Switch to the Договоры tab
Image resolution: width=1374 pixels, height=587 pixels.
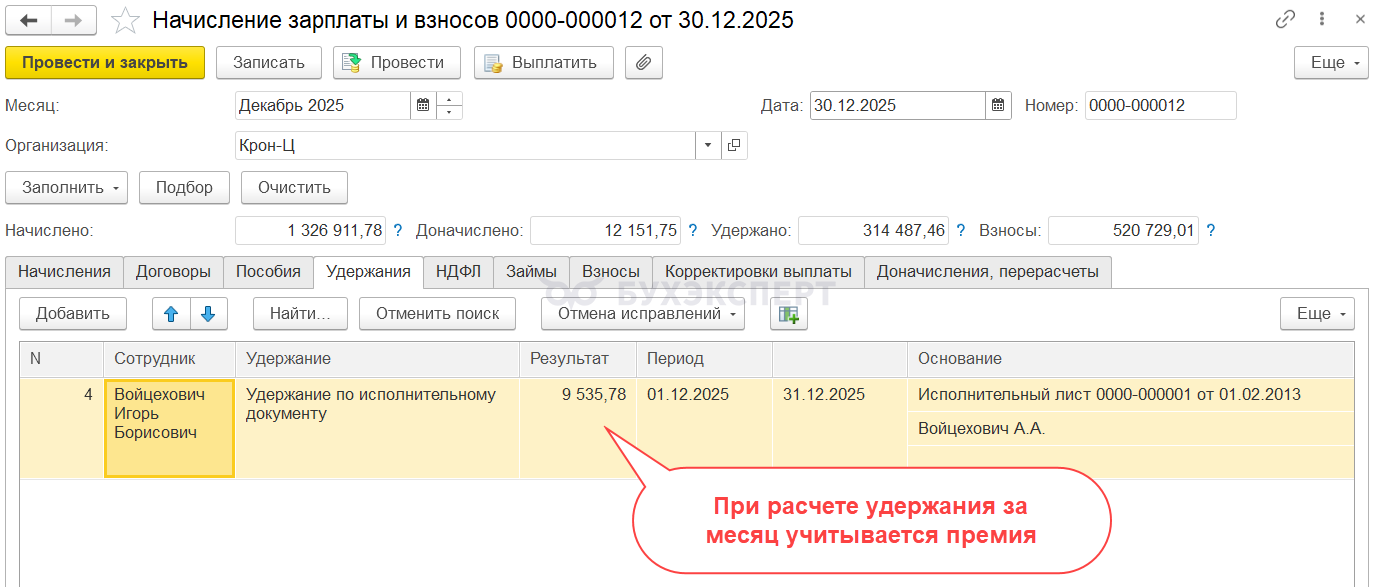point(173,271)
